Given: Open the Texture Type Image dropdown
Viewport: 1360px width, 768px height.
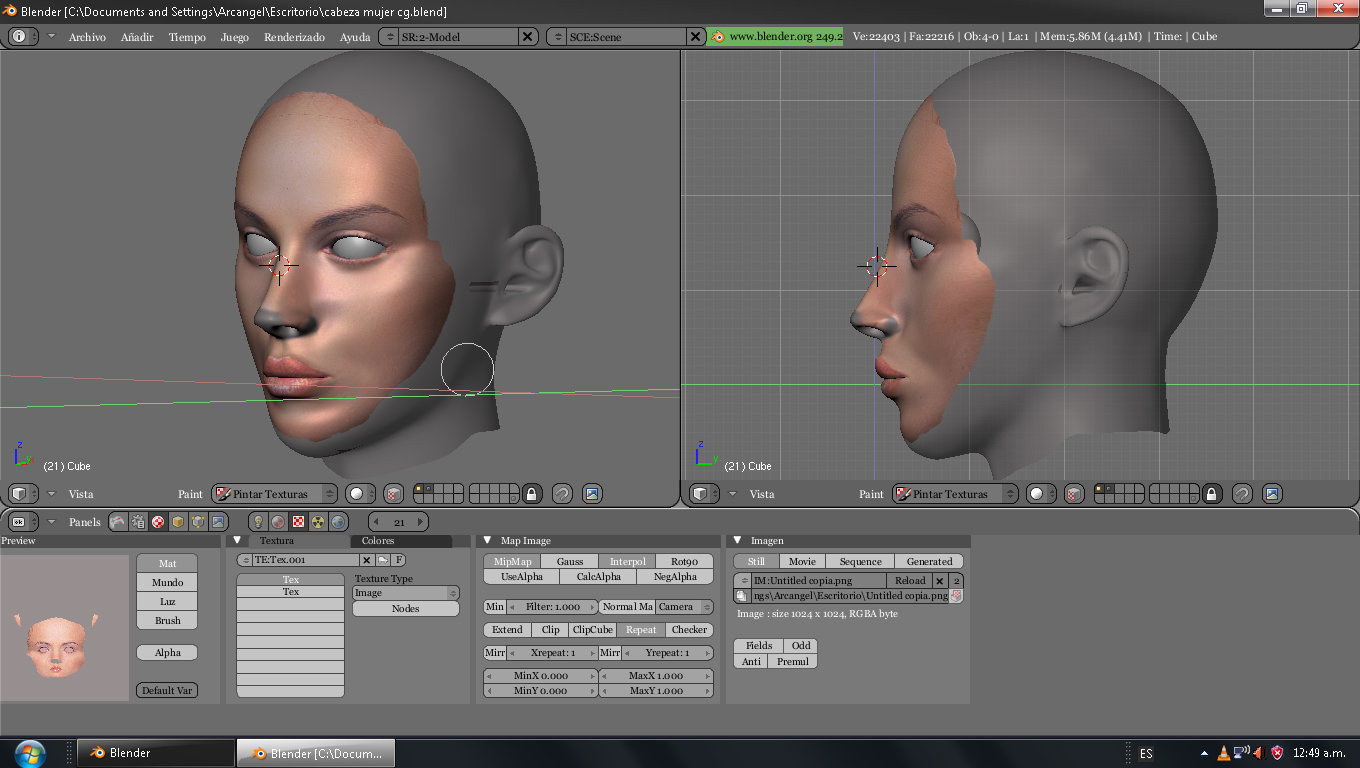Looking at the screenshot, I should (405, 593).
